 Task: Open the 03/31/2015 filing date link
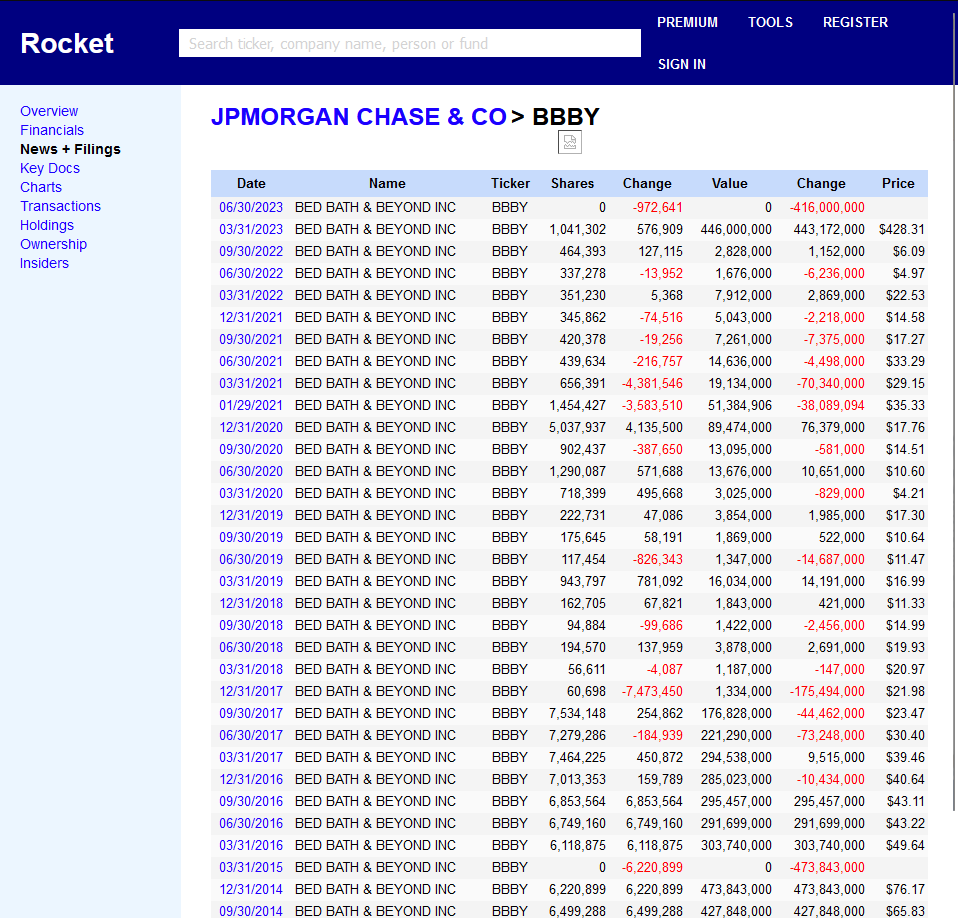click(x=251, y=867)
